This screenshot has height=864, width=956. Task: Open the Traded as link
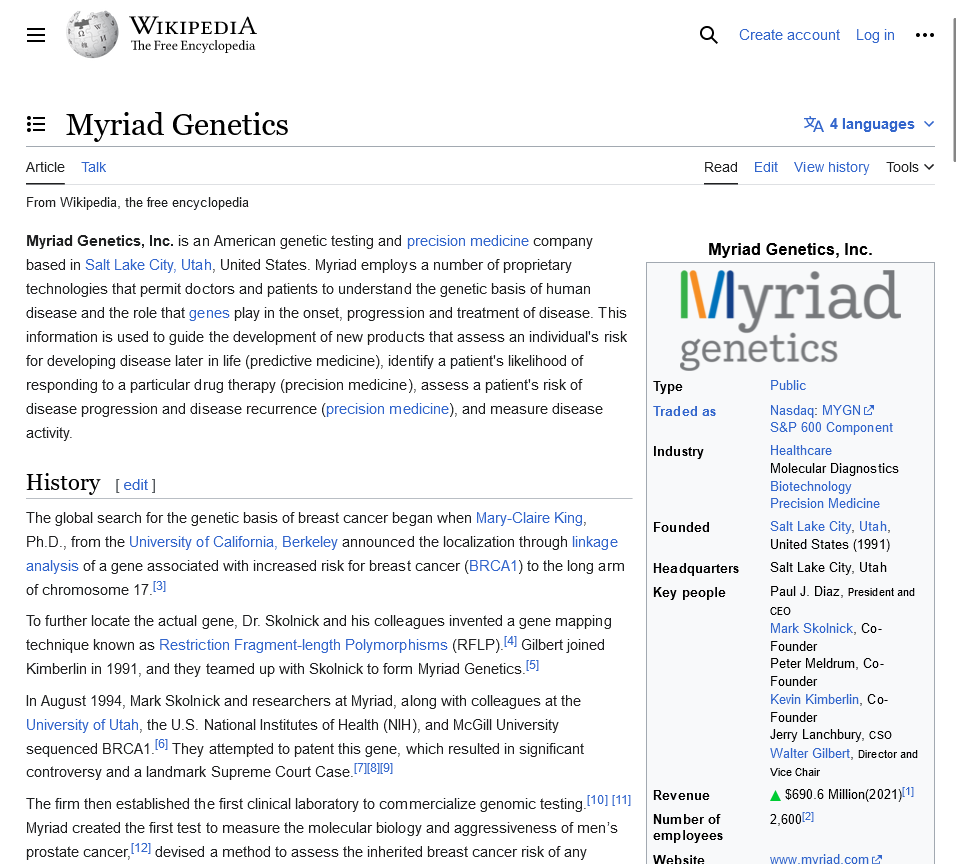point(684,412)
